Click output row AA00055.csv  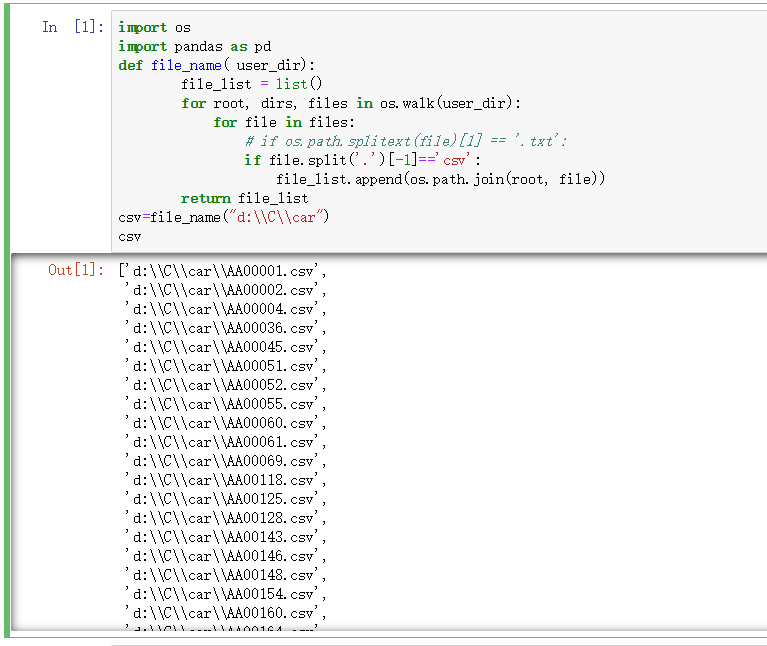(226, 404)
